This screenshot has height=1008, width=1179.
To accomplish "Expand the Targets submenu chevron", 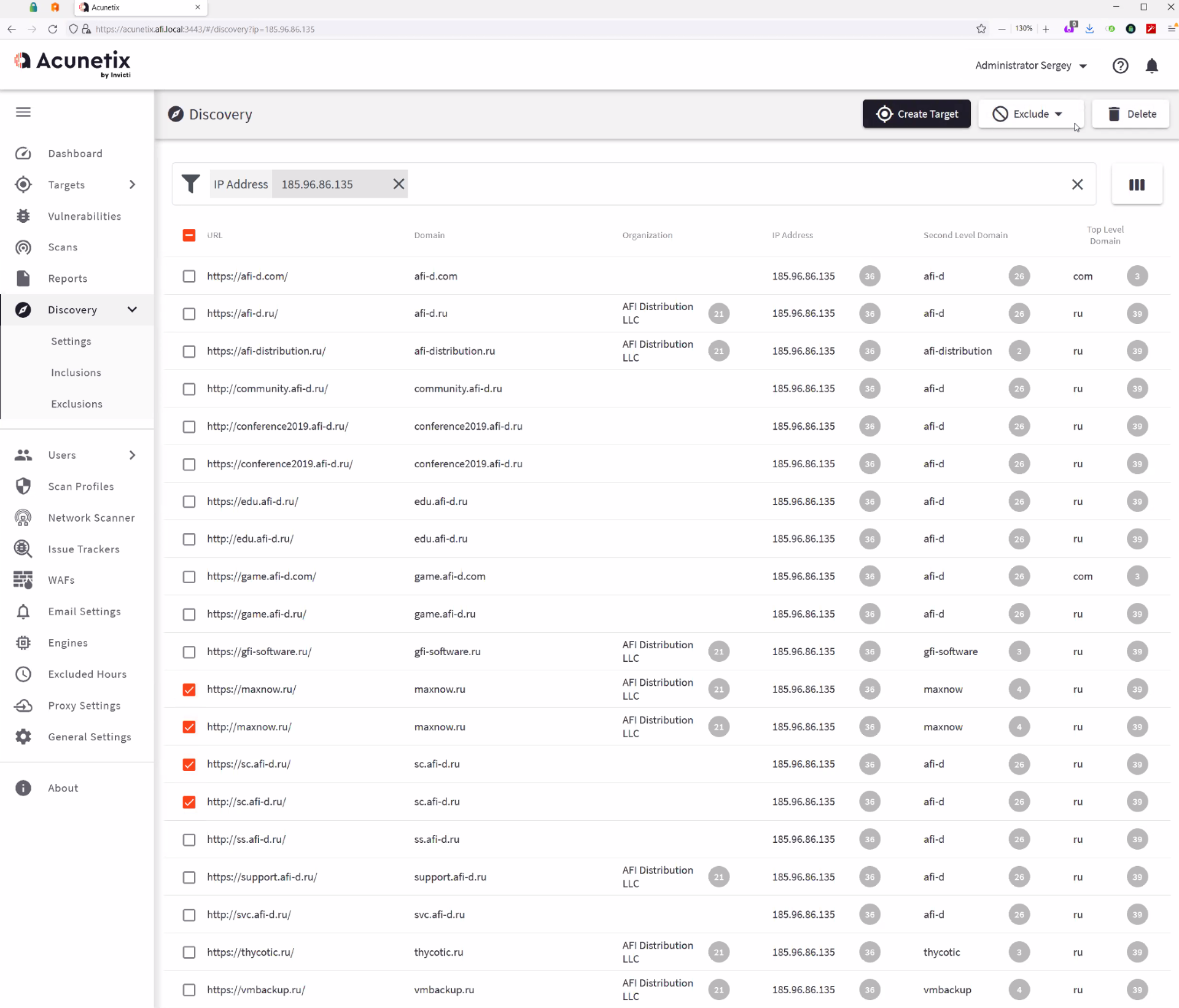I will (132, 185).
